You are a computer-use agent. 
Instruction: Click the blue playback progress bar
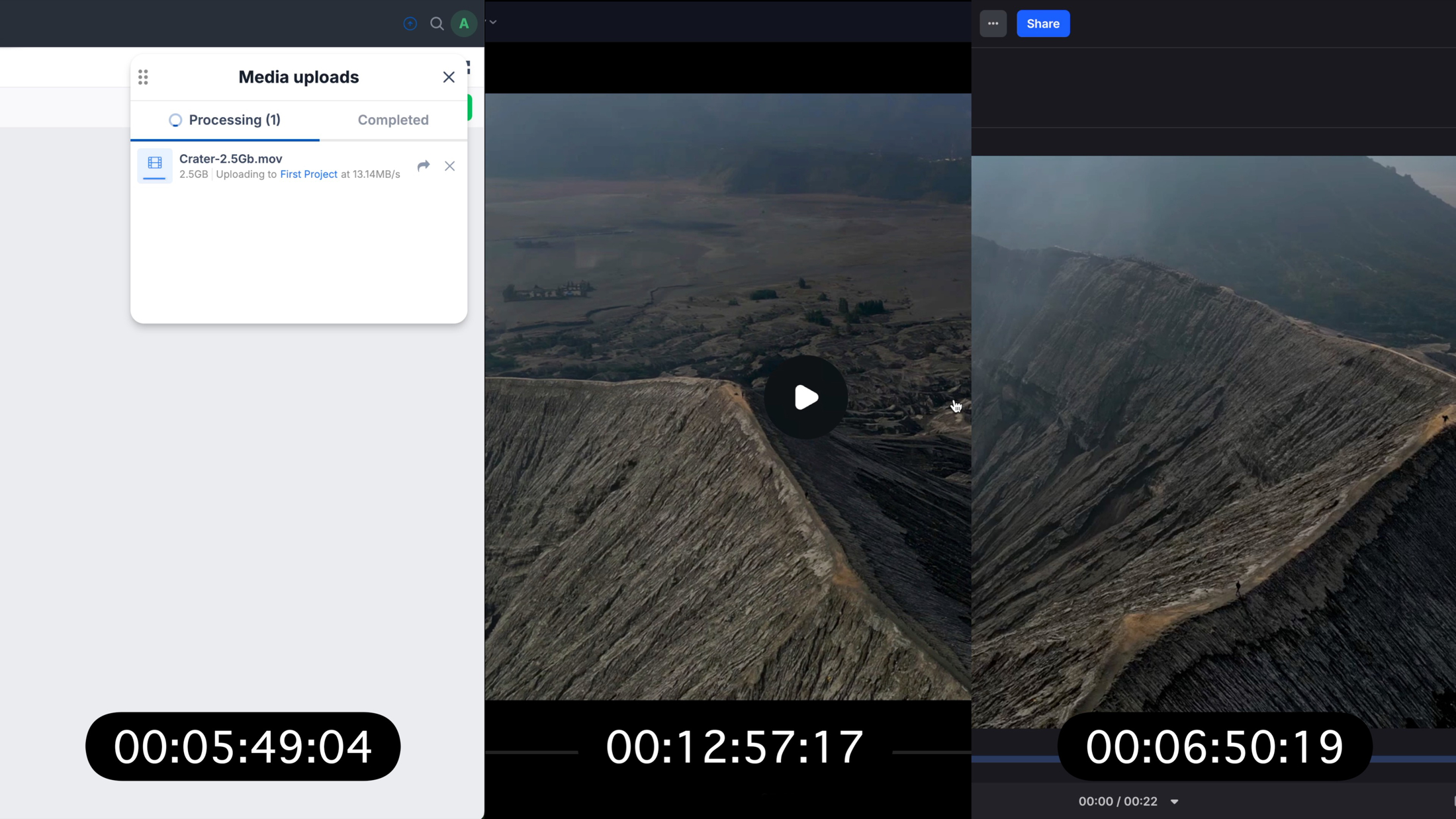coord(1013,759)
